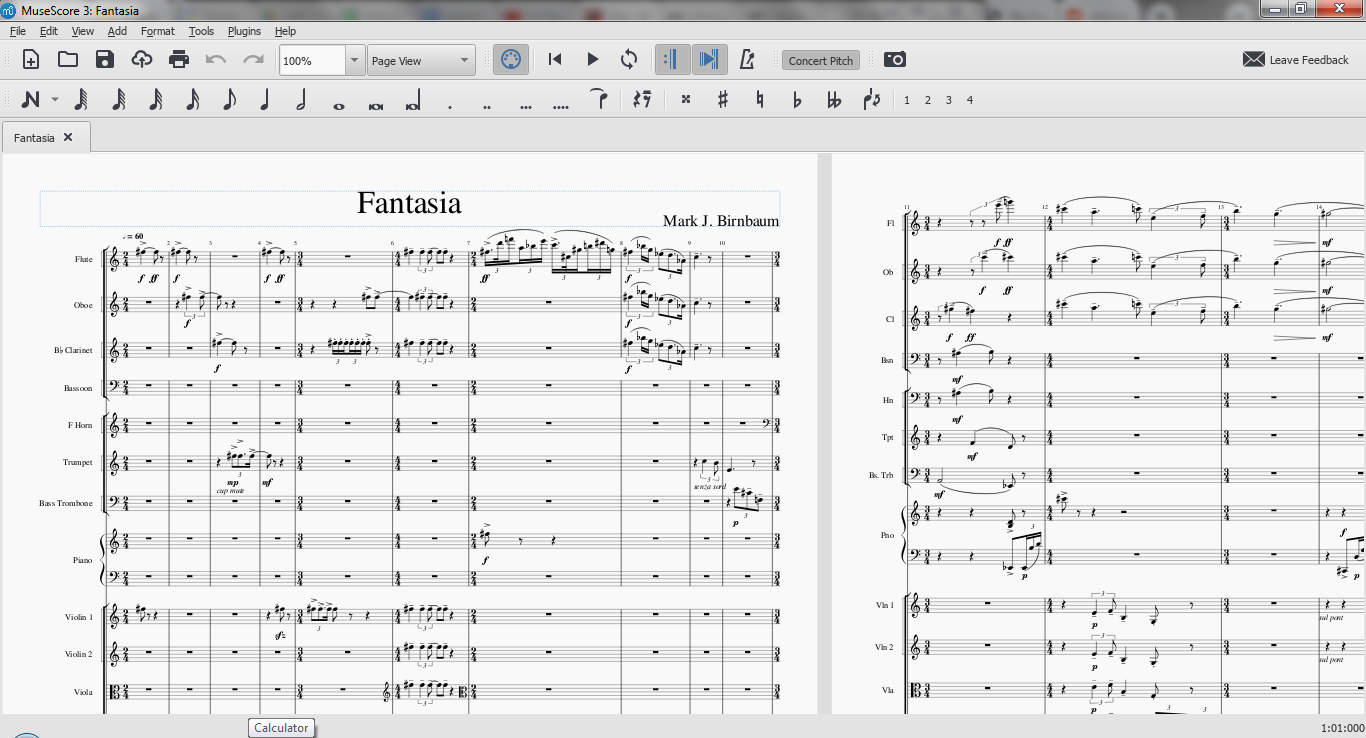
Task: Save the score with the floppy disk icon
Action: [x=105, y=60]
